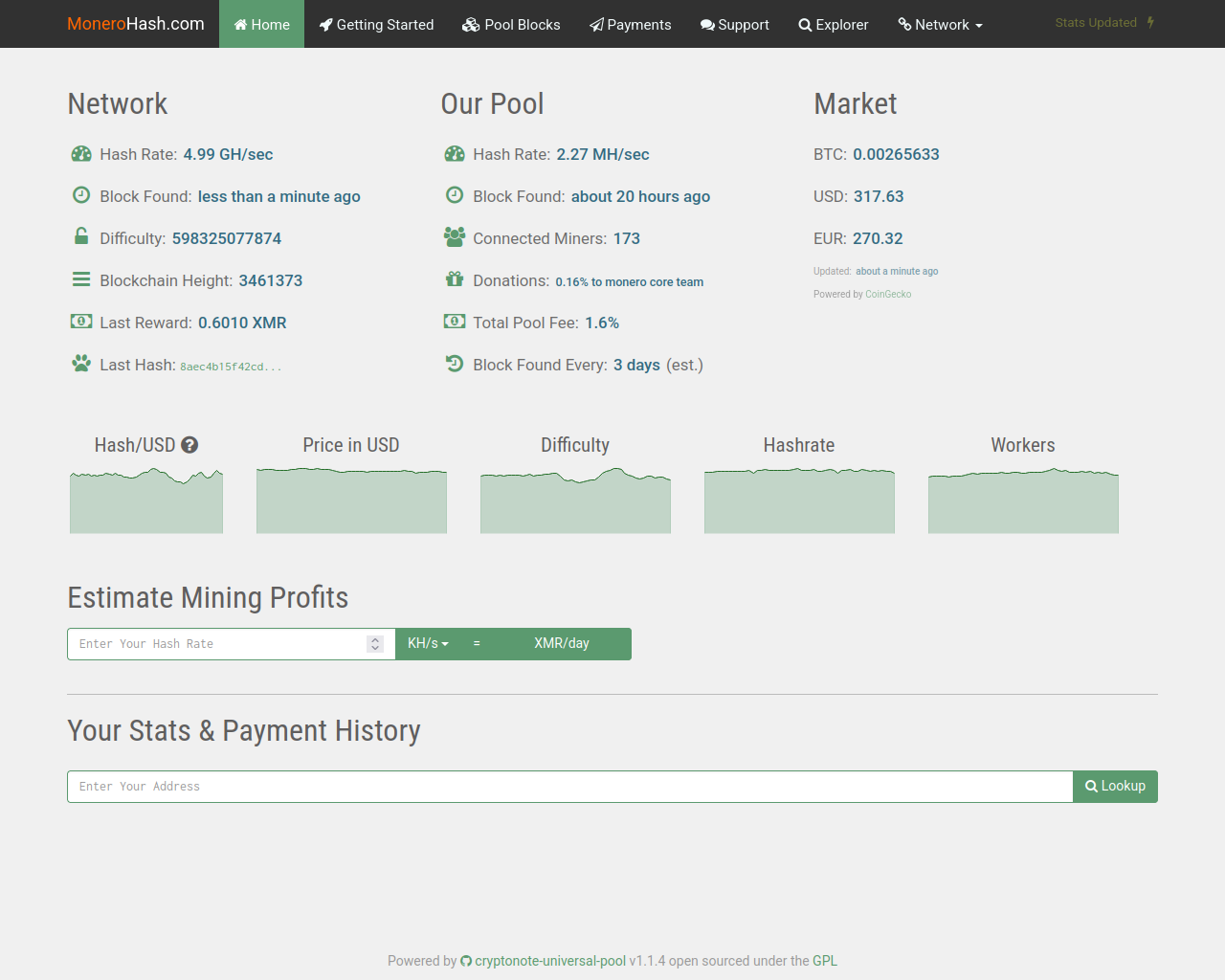This screenshot has width=1225, height=980.
Task: Open the Support page
Action: [735, 24]
